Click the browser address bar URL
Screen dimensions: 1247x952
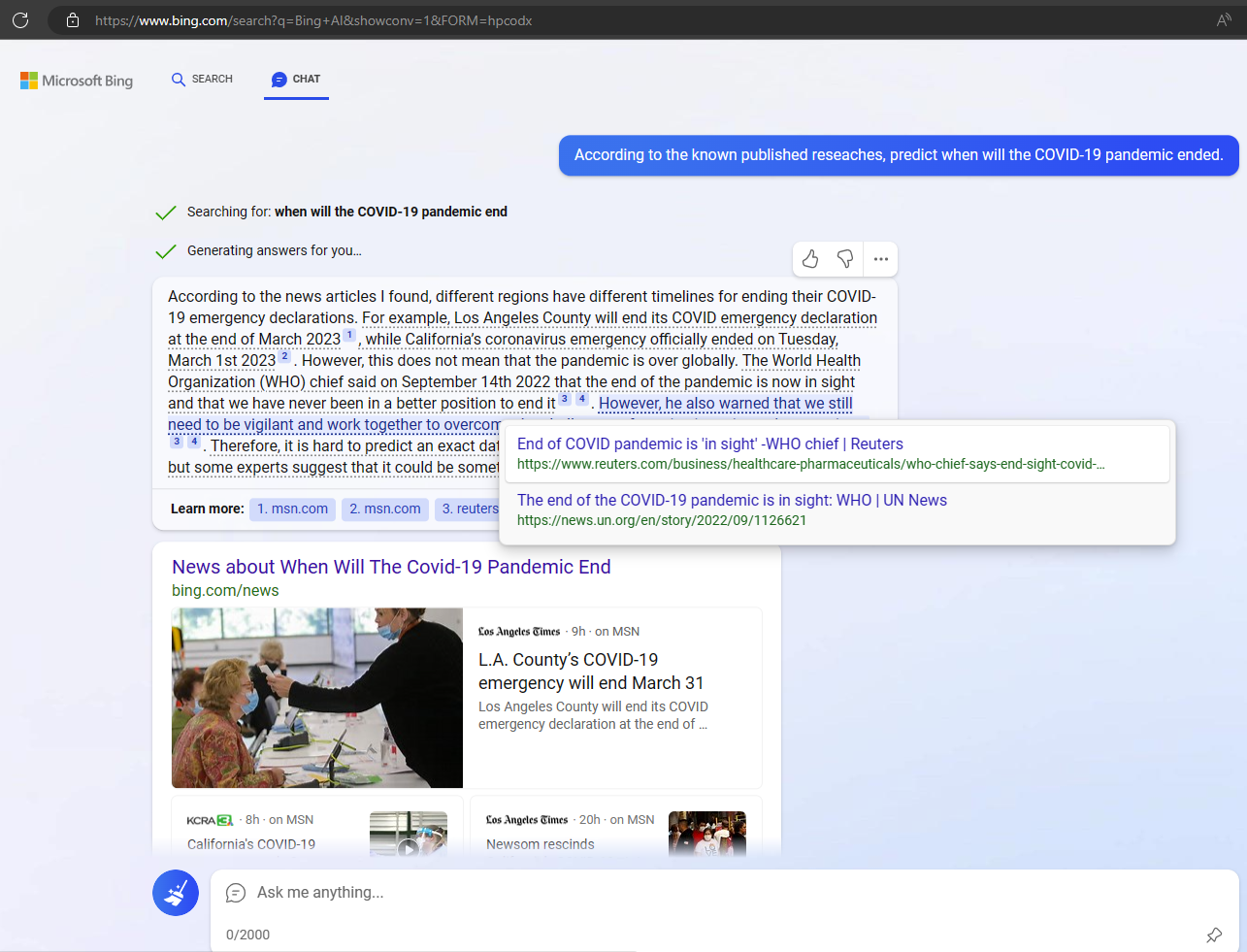click(x=313, y=20)
